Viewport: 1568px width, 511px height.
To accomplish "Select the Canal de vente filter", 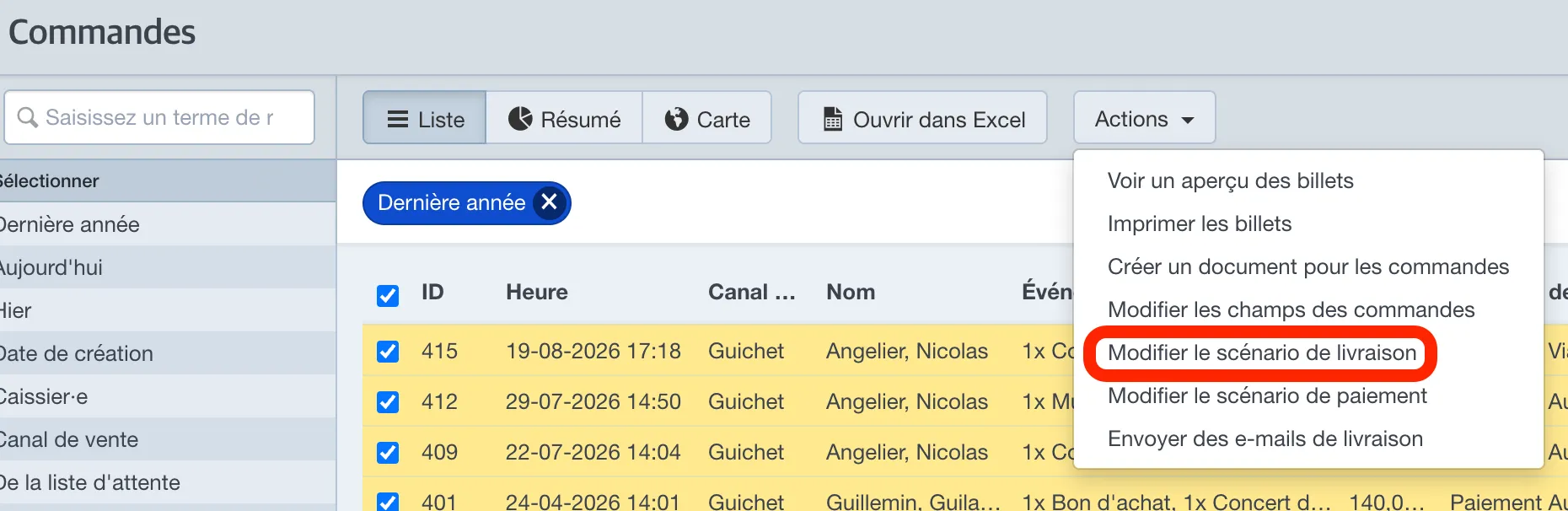I will [168, 439].
